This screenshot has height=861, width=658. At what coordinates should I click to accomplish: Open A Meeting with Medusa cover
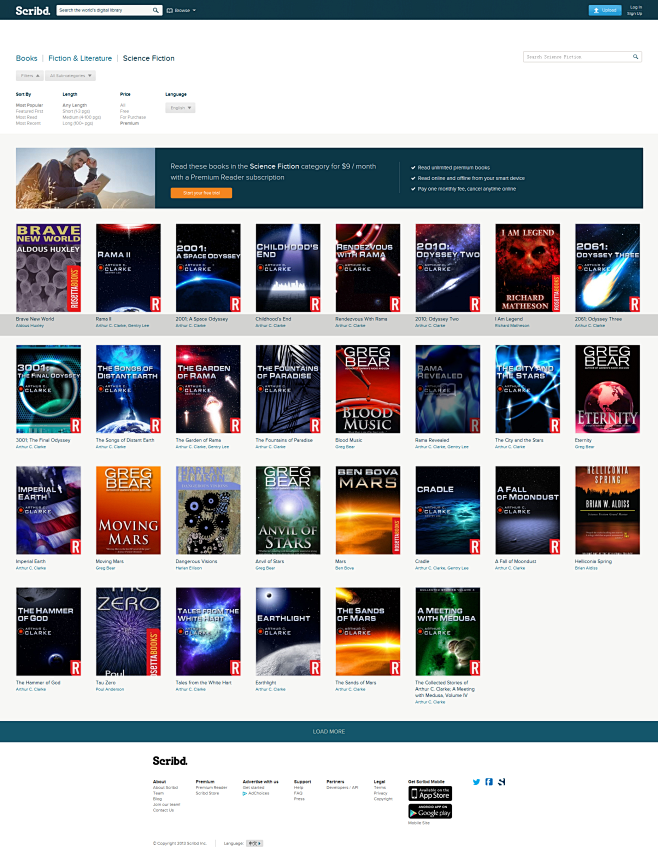tap(448, 632)
